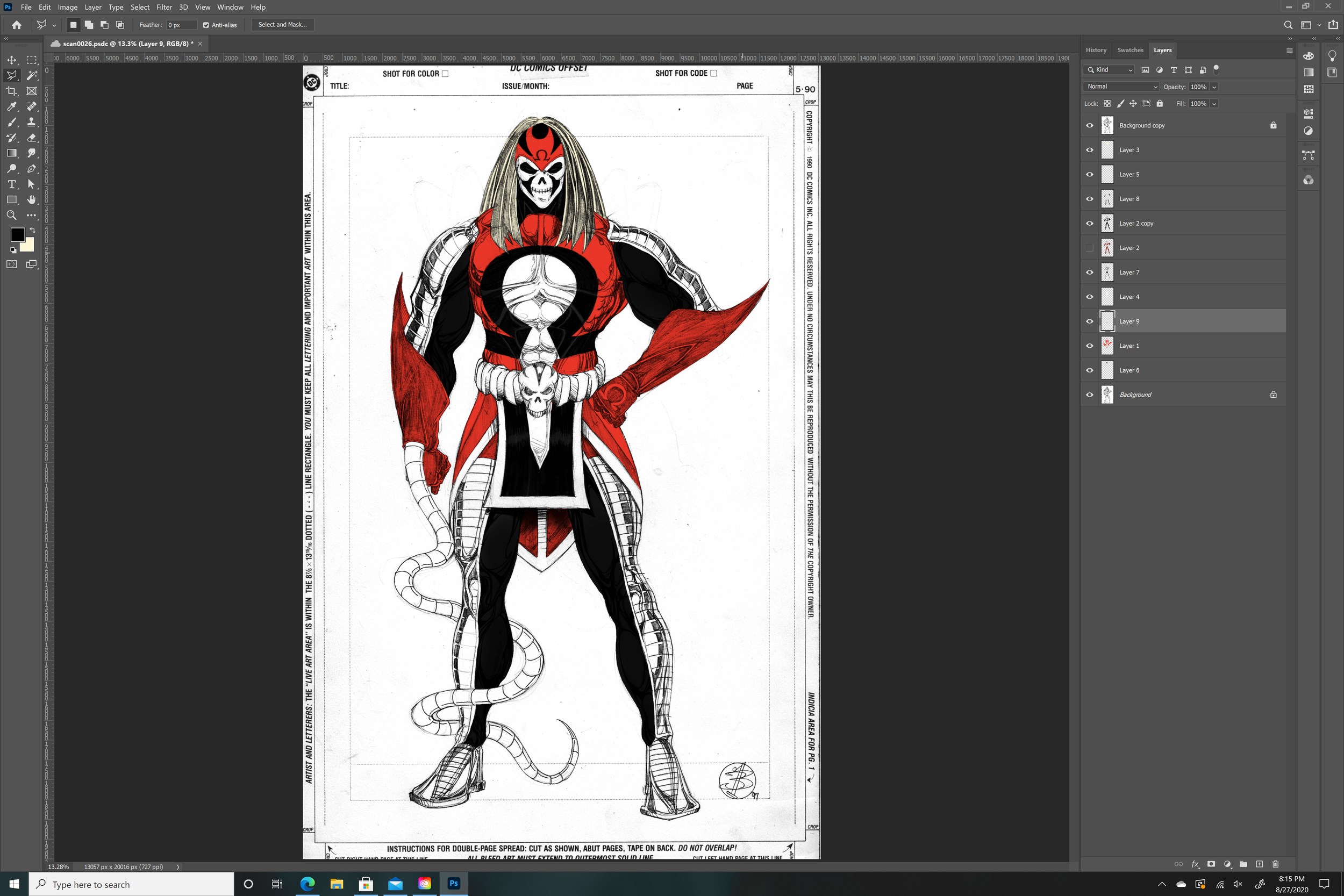Select the Path Selection tool
Viewport: 1344px width, 896px height.
(31, 184)
